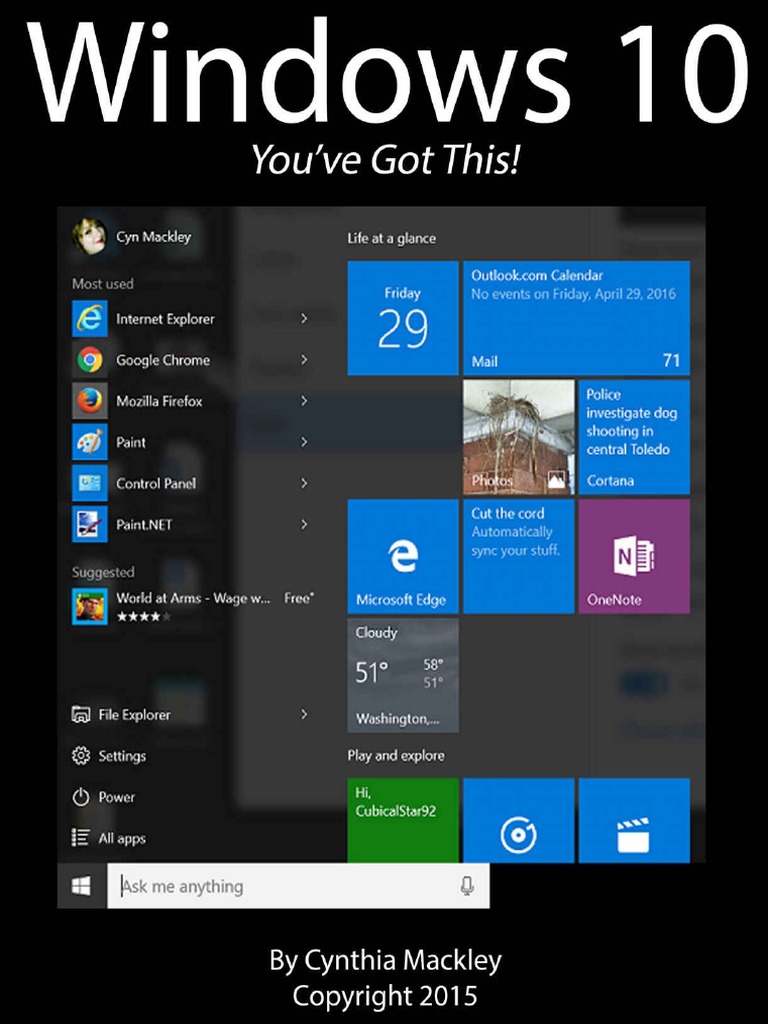
Task: Click 'File Explorer' text label
Action: pyautogui.click(x=135, y=714)
